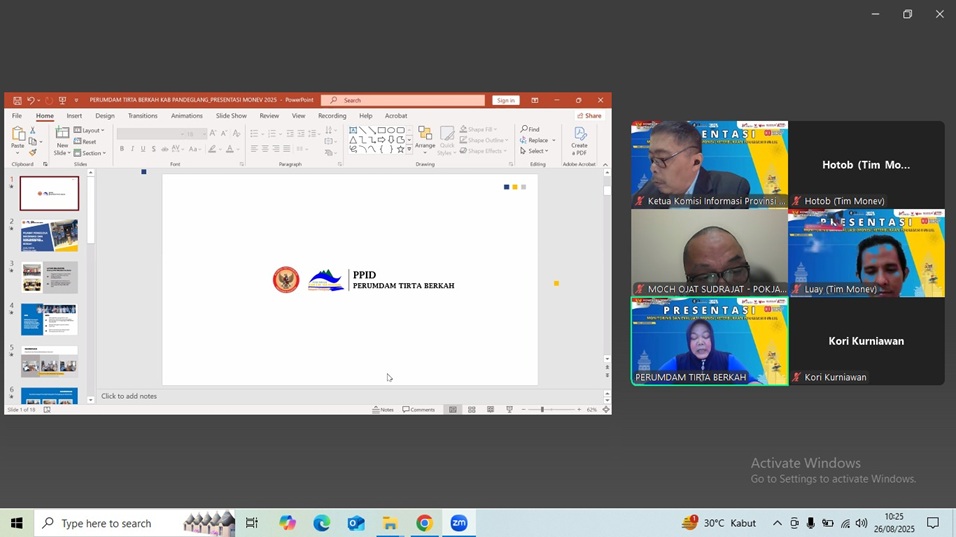The width and height of the screenshot is (956, 537).
Task: Open the File menu
Action: [17, 115]
